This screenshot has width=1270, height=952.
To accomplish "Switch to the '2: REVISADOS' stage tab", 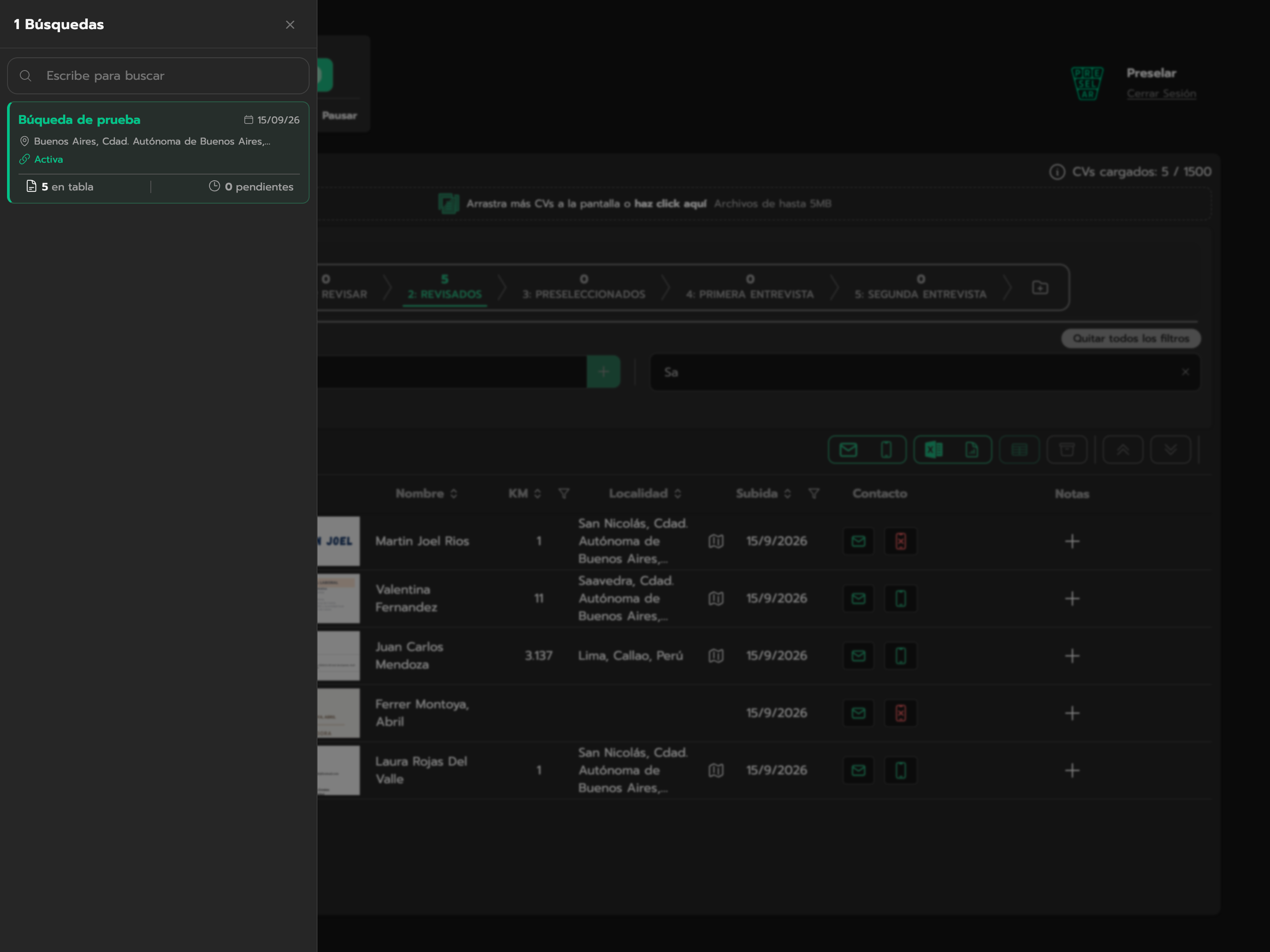I will (444, 287).
